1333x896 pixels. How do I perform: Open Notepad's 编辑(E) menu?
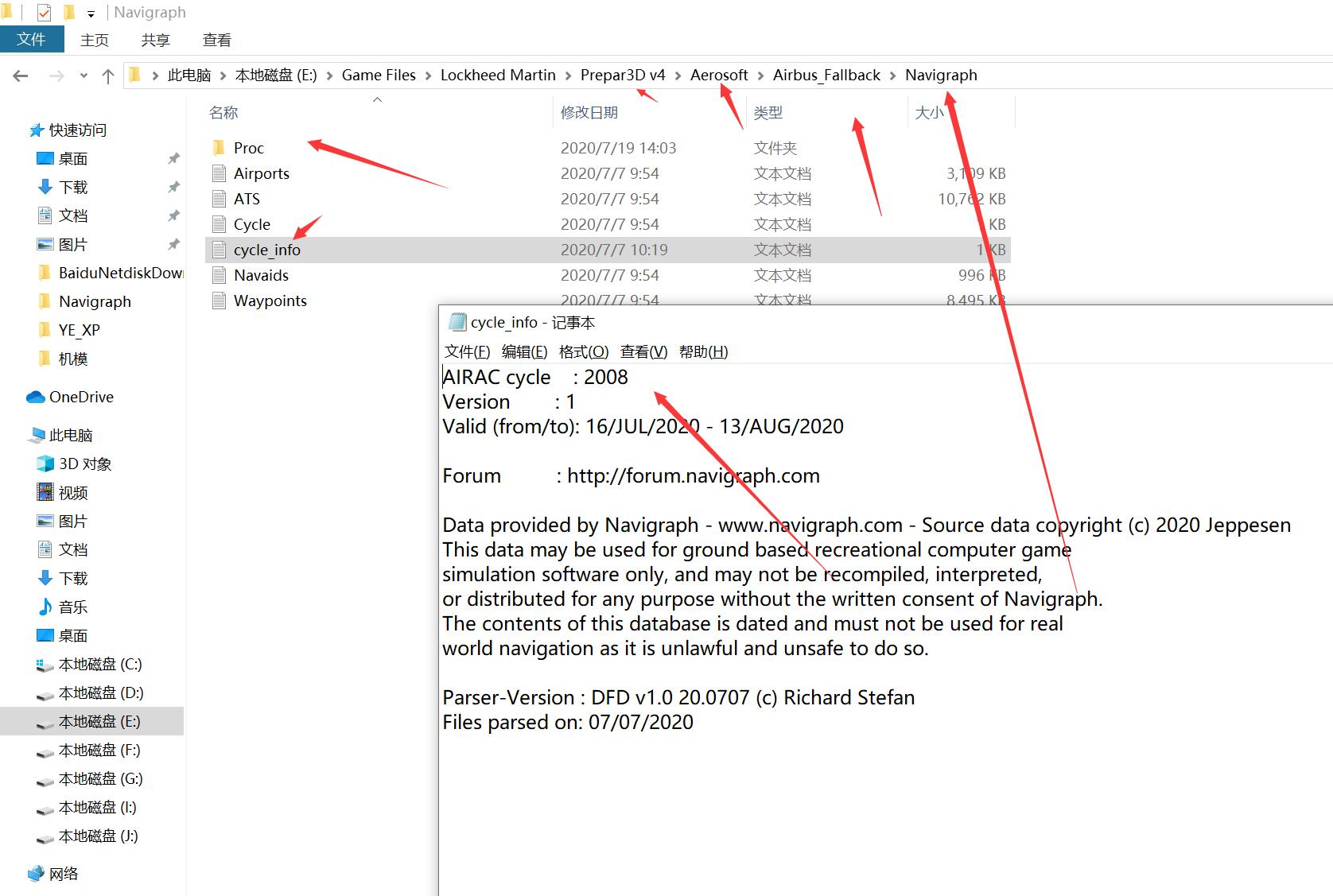point(524,351)
